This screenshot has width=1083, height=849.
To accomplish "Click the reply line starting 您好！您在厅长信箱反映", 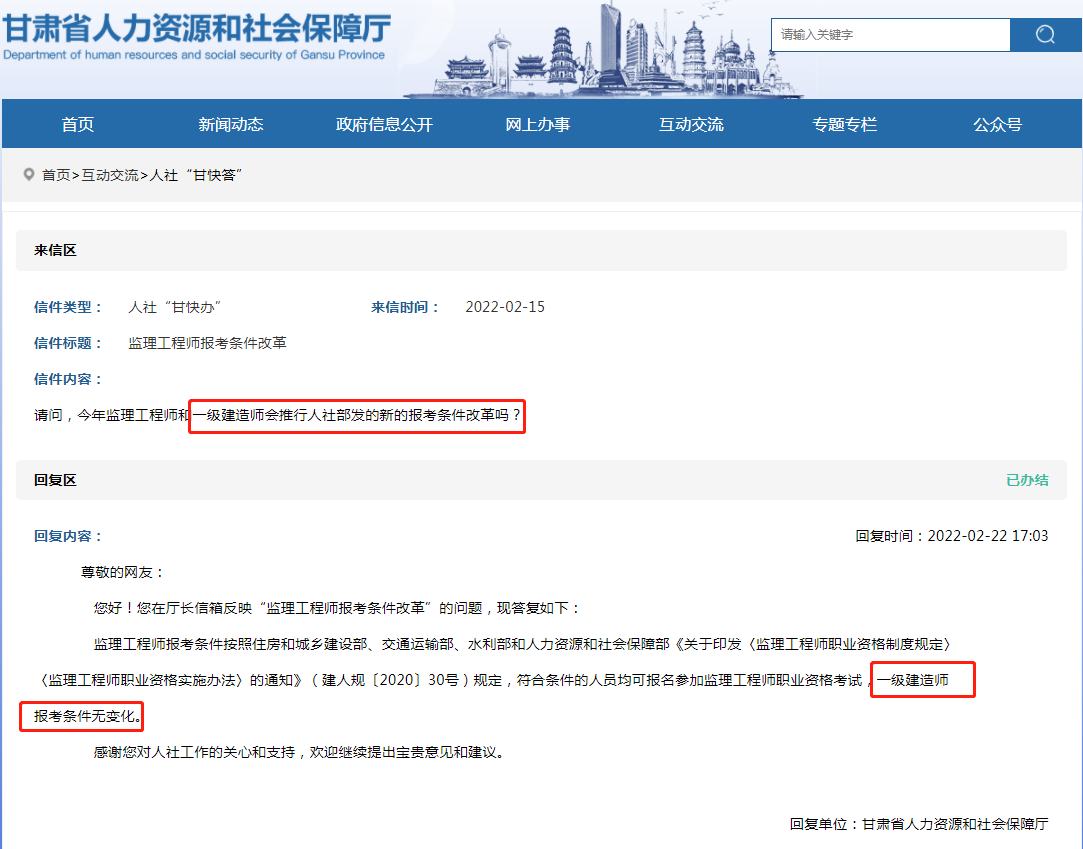I will point(336,608).
